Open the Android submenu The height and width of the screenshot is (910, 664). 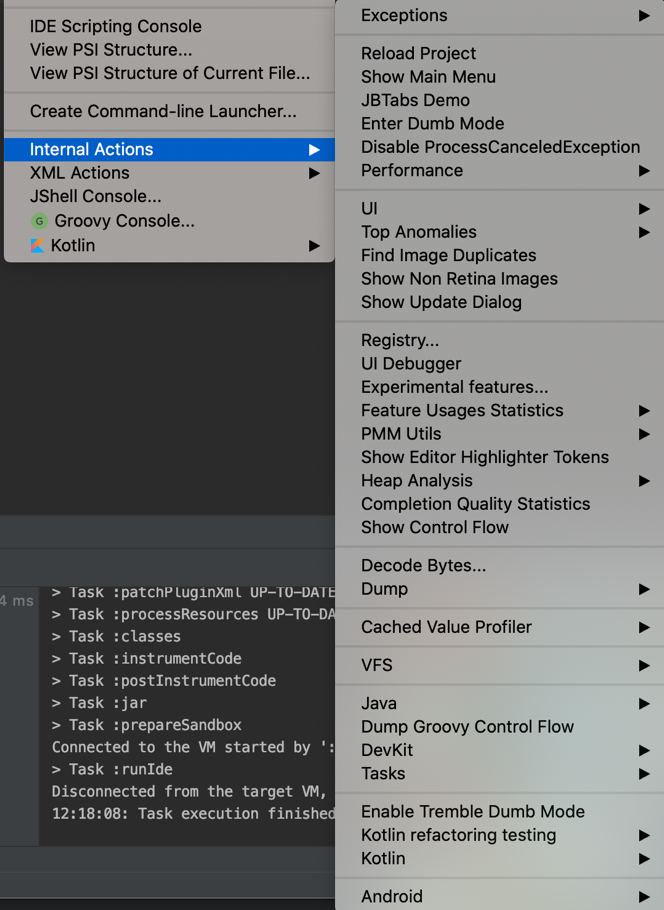click(x=644, y=896)
